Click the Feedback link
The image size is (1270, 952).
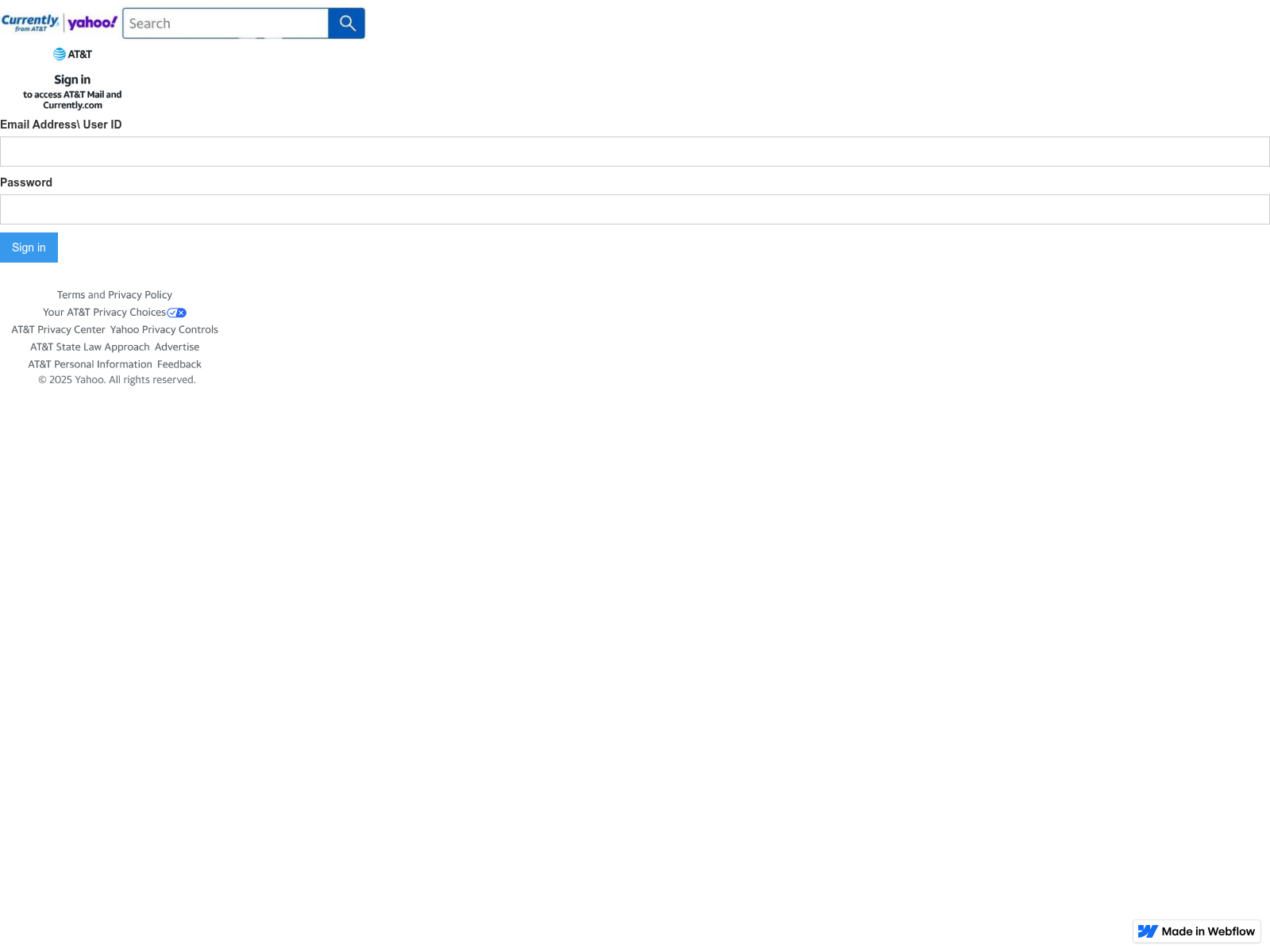click(x=179, y=365)
